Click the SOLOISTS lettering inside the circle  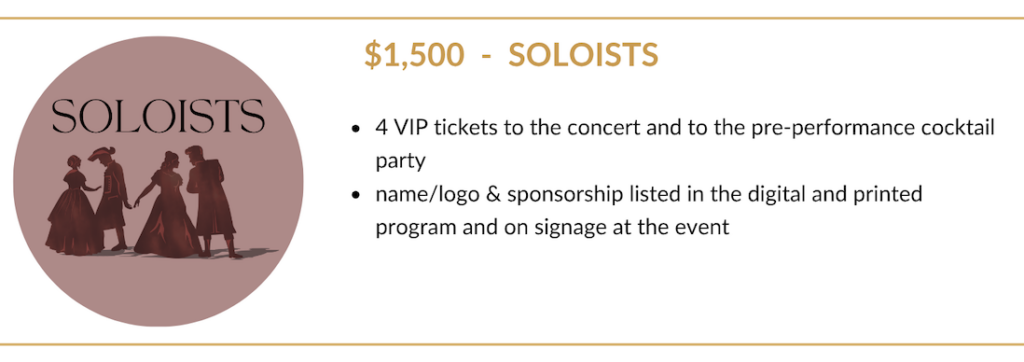[x=158, y=116]
